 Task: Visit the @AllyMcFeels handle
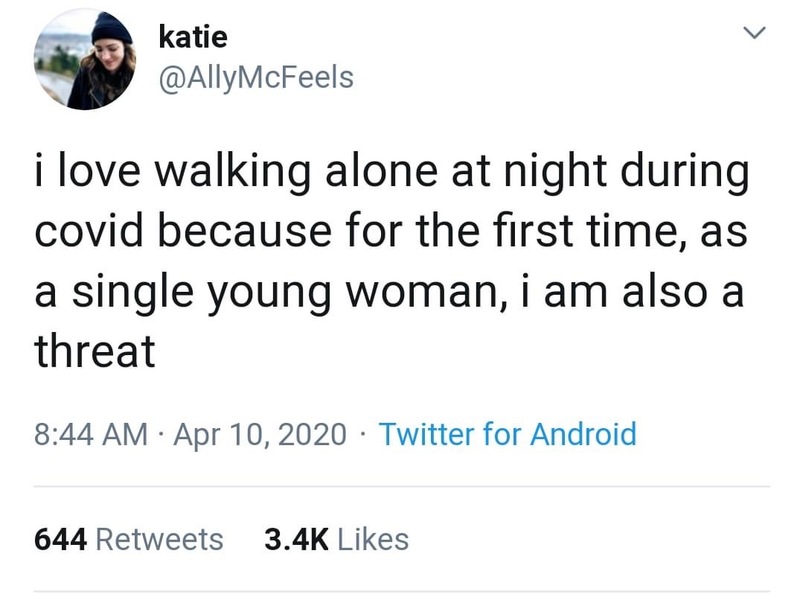pos(257,77)
